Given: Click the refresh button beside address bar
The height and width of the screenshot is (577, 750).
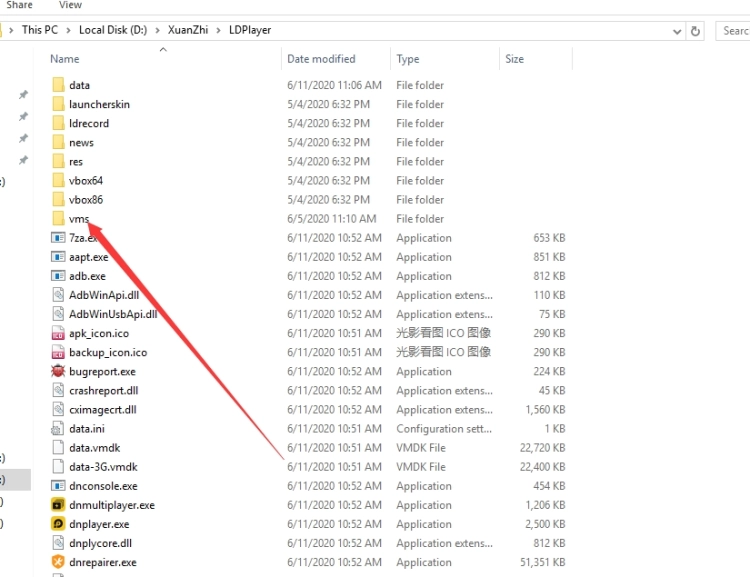Looking at the screenshot, I should point(696,31).
